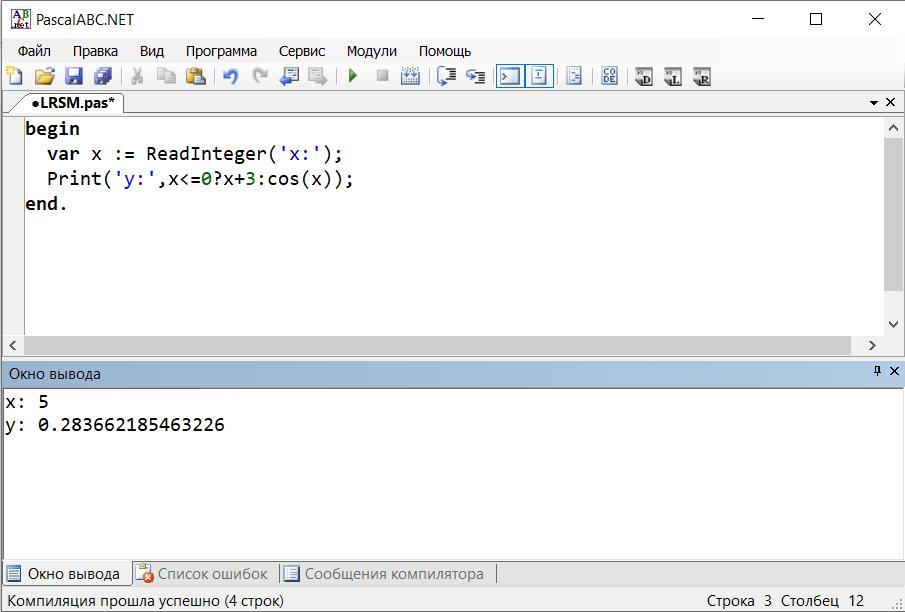This screenshot has width=905, height=612.
Task: Click the horizontal scrollbar left arrow
Action: point(13,345)
